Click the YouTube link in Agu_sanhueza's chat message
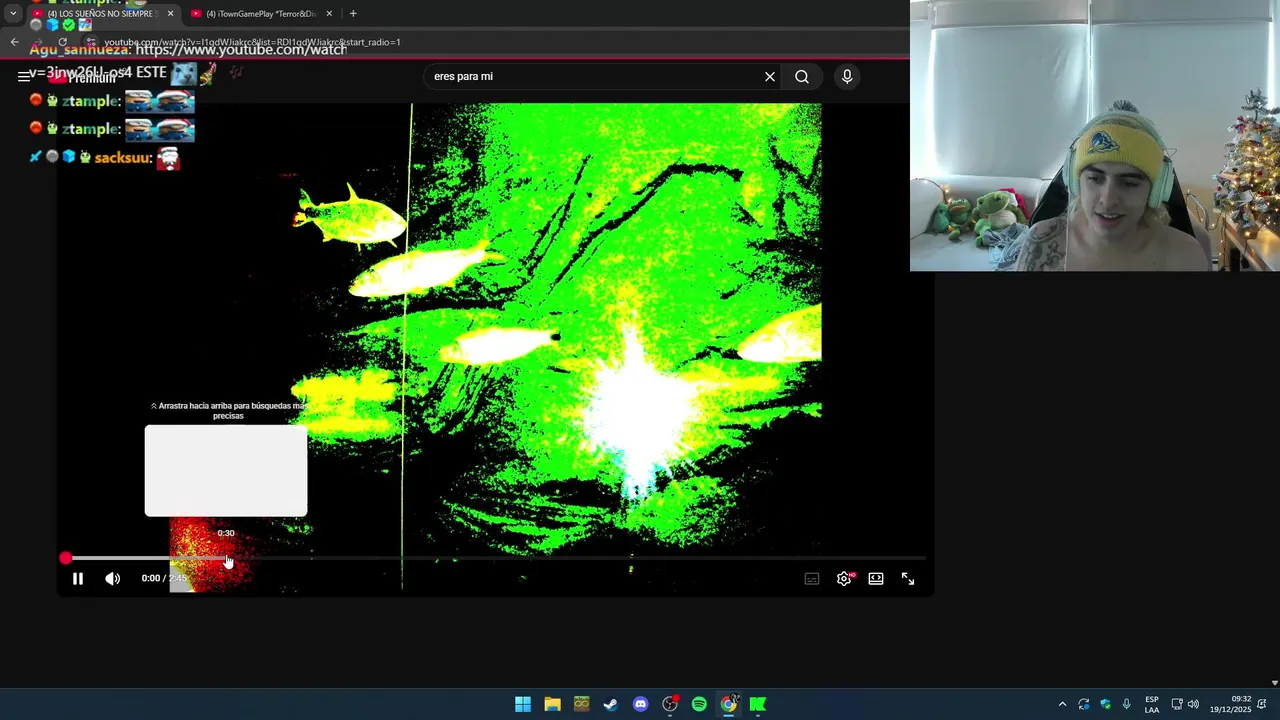The height and width of the screenshot is (720, 1280). [x=240, y=49]
